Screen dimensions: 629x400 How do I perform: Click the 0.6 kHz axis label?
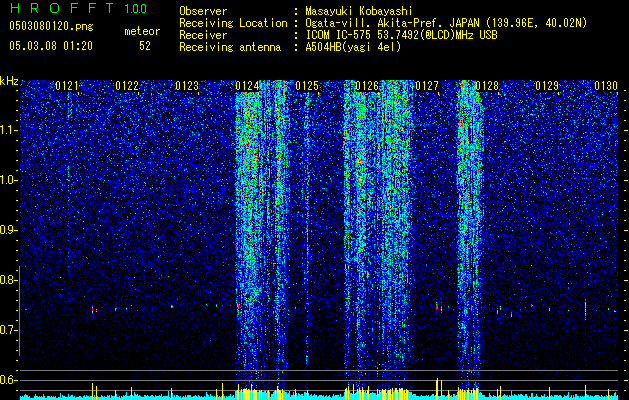point(9,380)
